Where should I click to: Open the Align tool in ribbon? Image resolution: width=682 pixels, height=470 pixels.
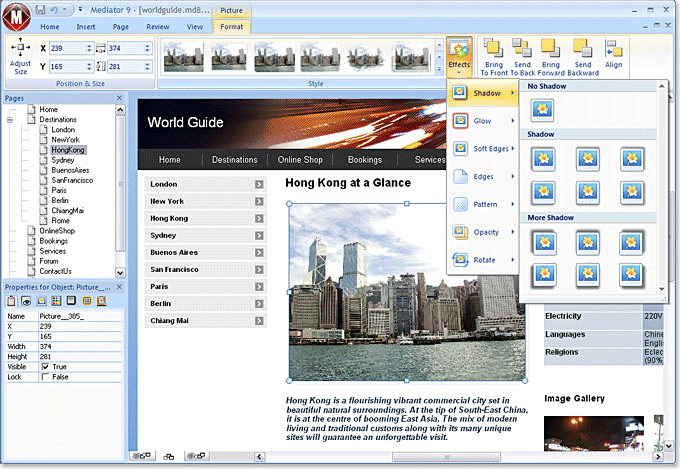point(613,49)
